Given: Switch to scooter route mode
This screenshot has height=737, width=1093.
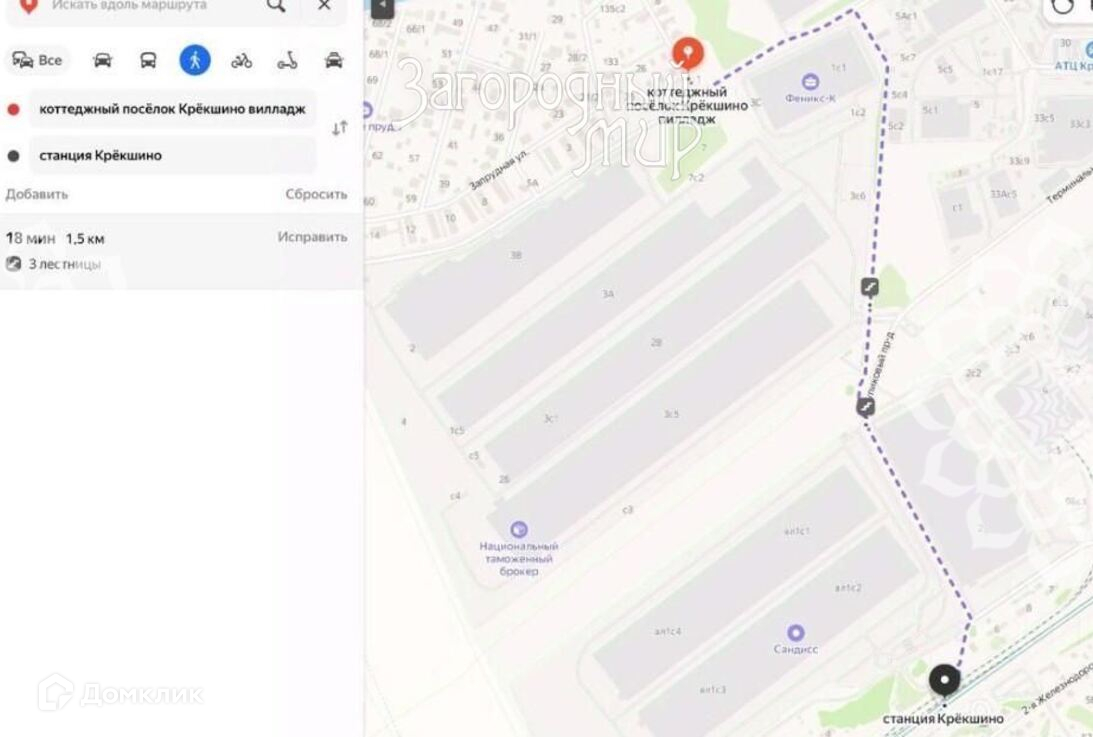Looking at the screenshot, I should [287, 61].
